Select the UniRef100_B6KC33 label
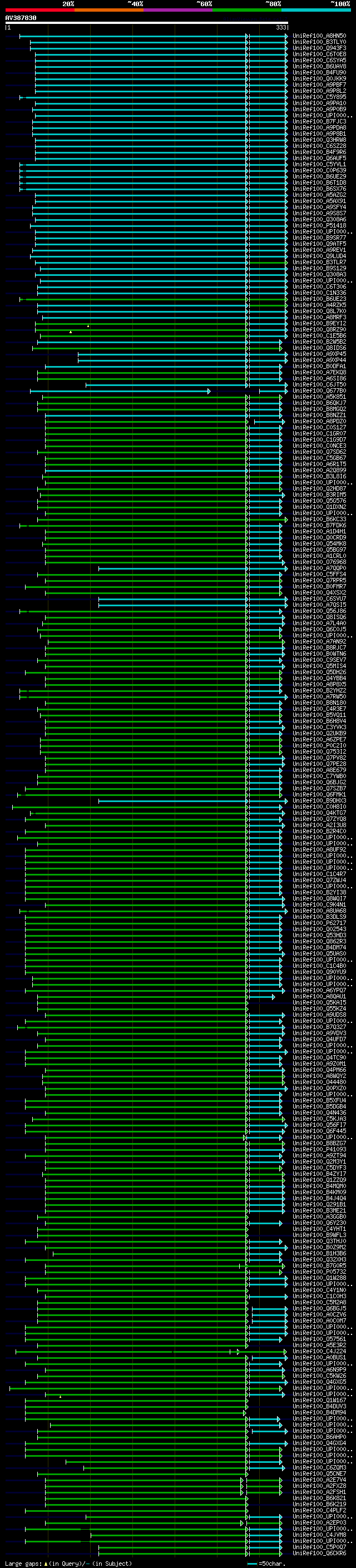This screenshot has height=1568, width=356. 319,519
